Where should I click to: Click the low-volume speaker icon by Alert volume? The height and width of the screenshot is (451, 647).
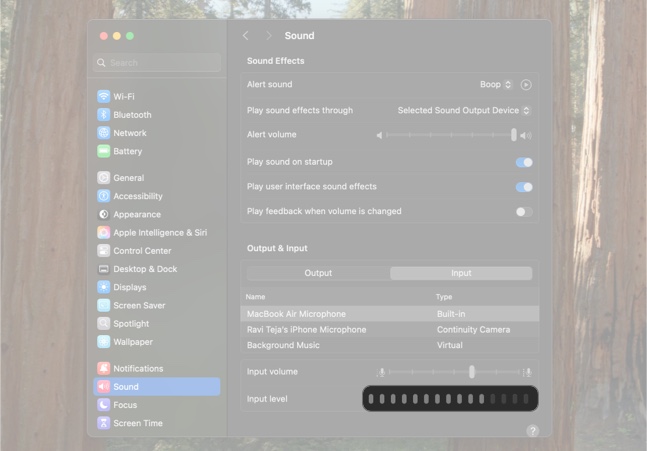(x=379, y=135)
